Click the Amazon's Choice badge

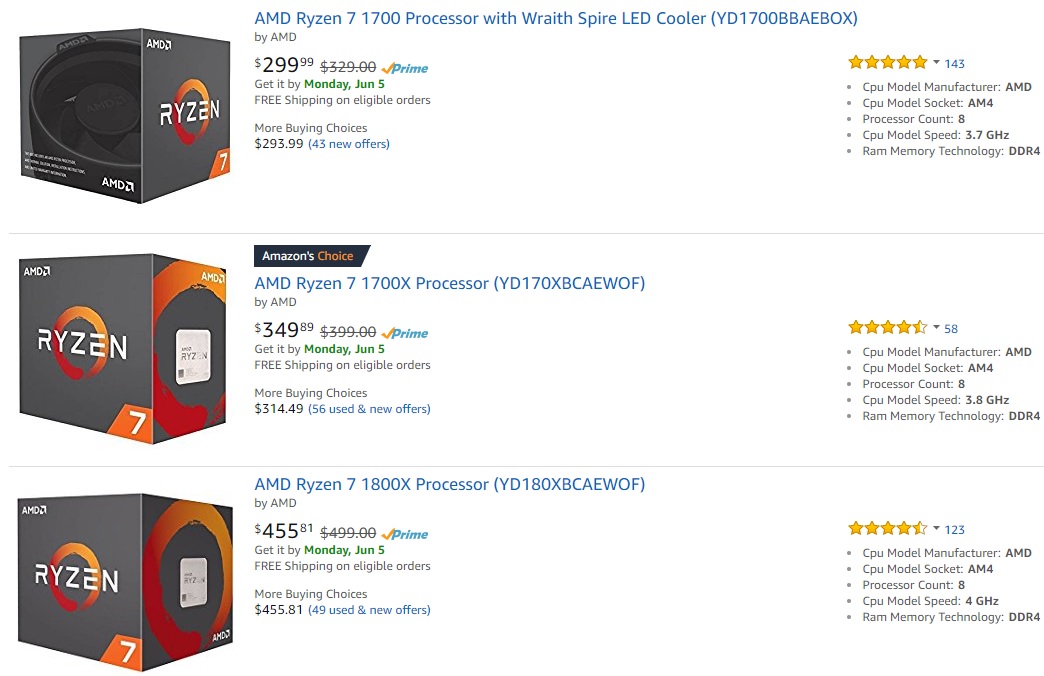[310, 256]
